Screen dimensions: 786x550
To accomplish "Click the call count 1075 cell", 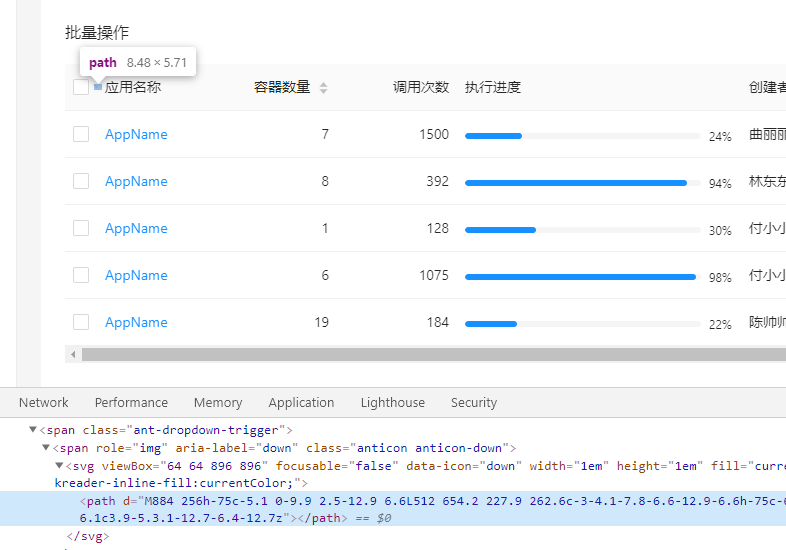I will [x=434, y=275].
